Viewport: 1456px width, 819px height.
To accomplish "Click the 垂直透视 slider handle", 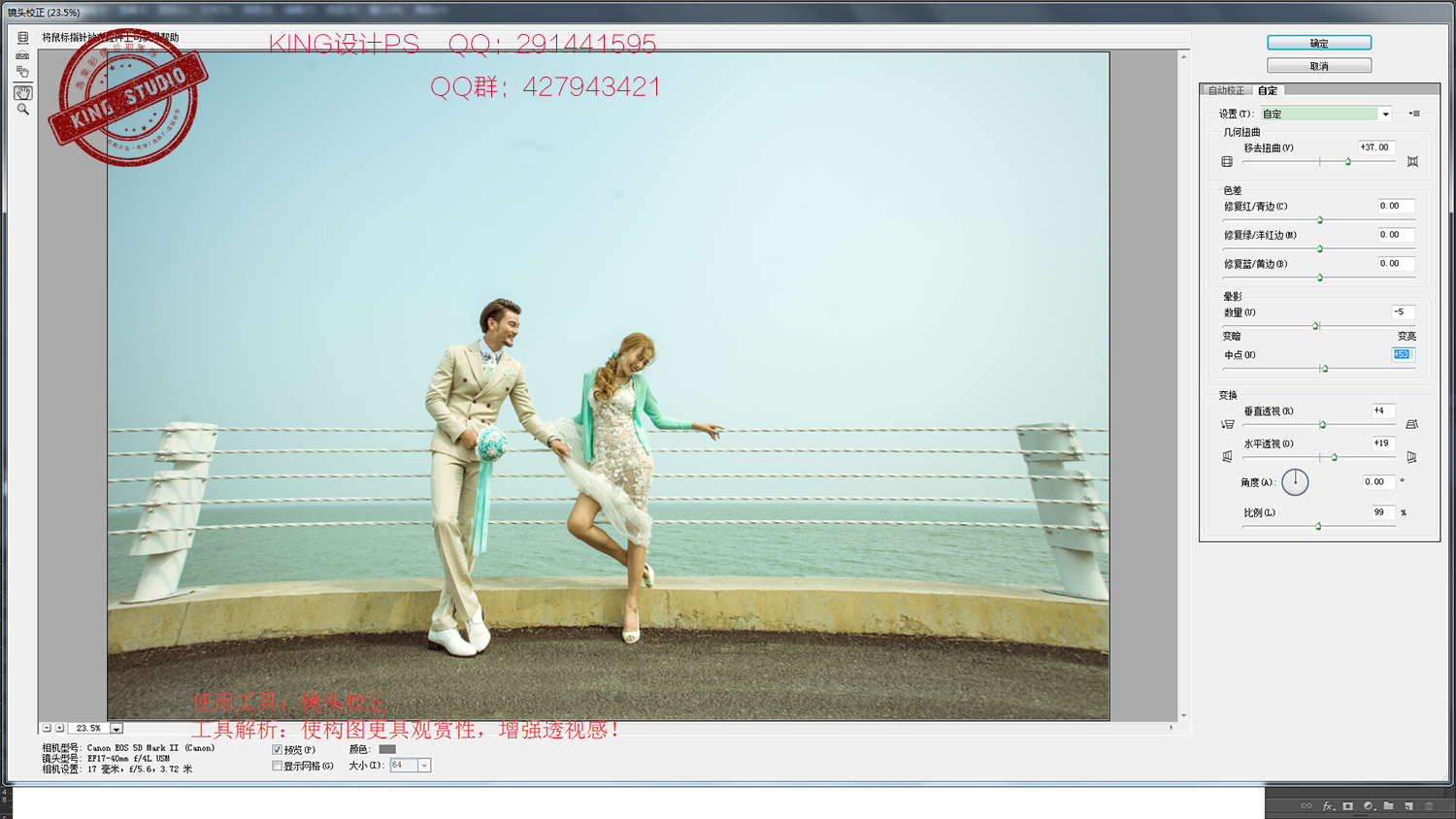I will 1322,425.
